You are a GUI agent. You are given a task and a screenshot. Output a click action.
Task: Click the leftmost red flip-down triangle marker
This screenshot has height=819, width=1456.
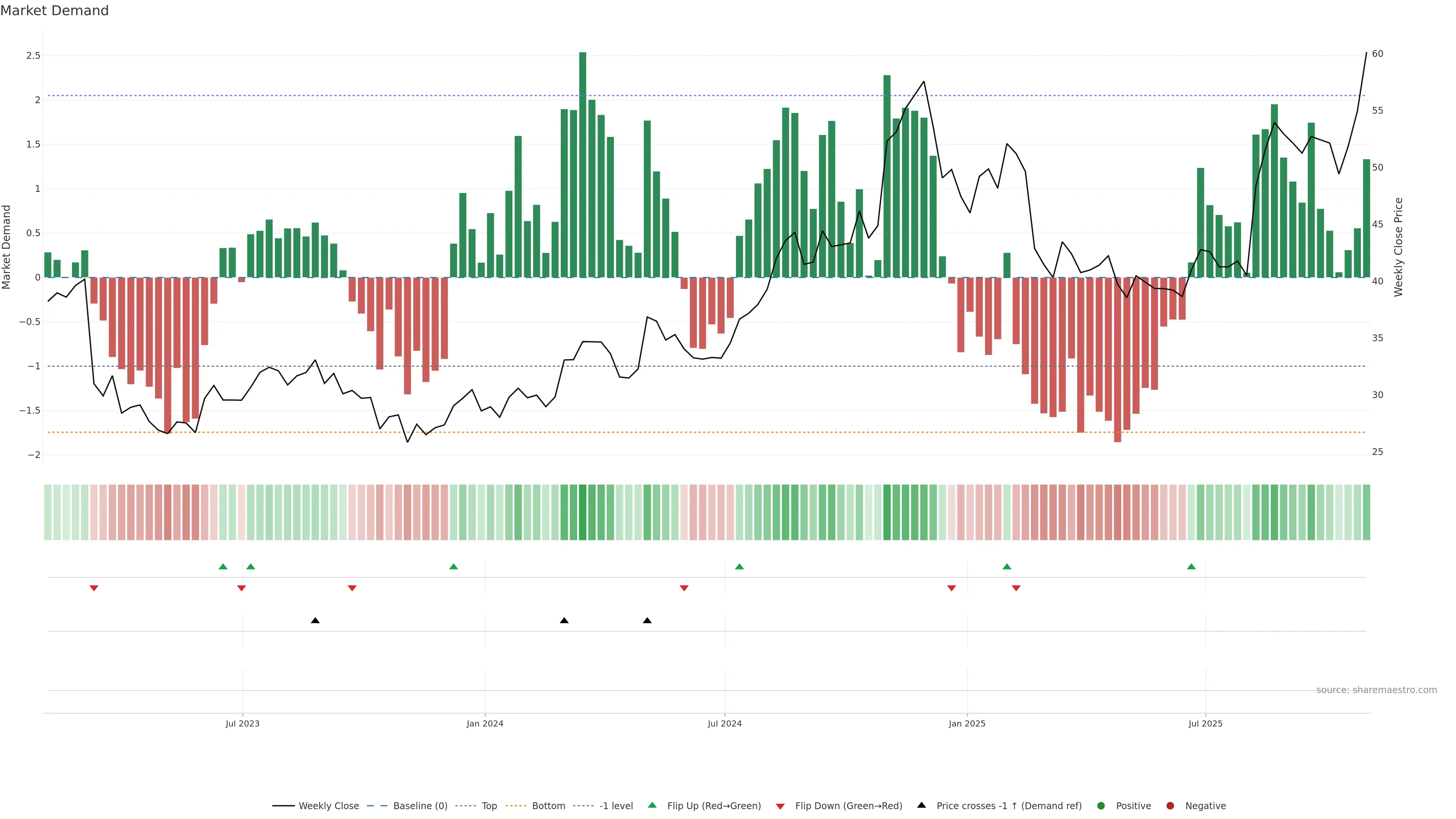pos(94,588)
